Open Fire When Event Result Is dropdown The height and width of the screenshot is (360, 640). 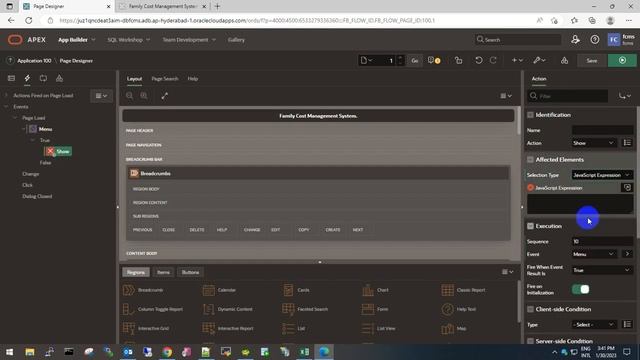(602, 270)
